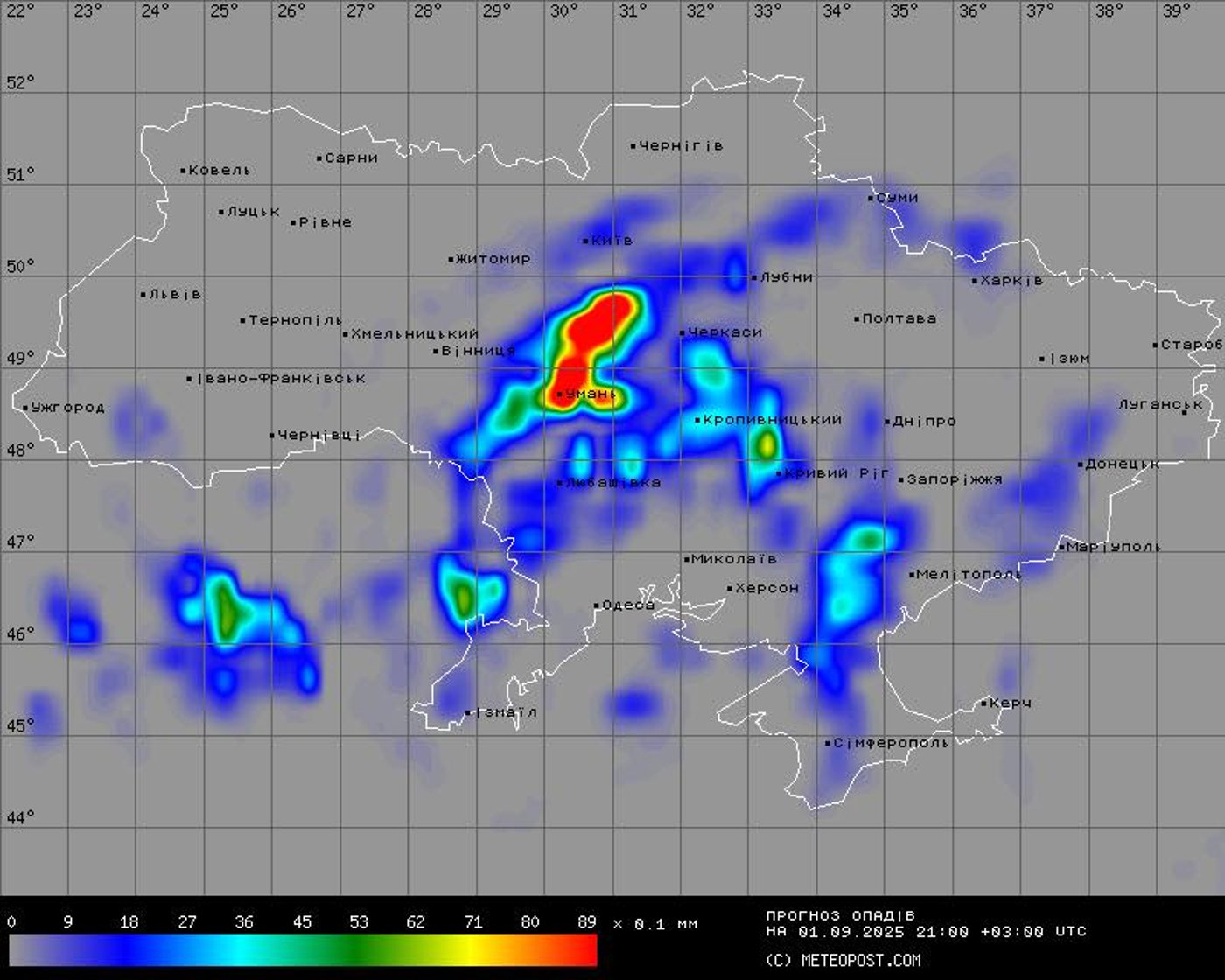1225x980 pixels.
Task: Click the 52° latitude label
Action: coord(20,82)
